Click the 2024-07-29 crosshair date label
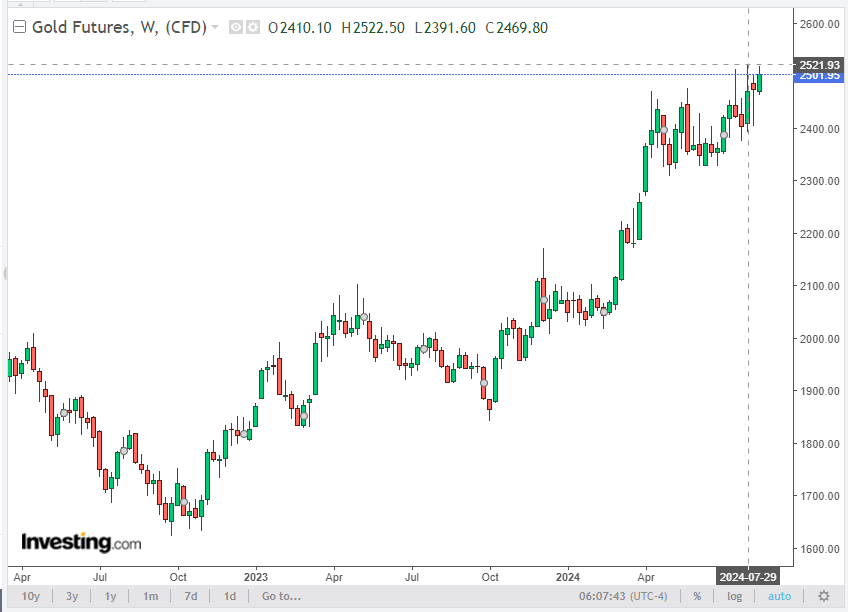This screenshot has height=612, width=848. pos(748,577)
